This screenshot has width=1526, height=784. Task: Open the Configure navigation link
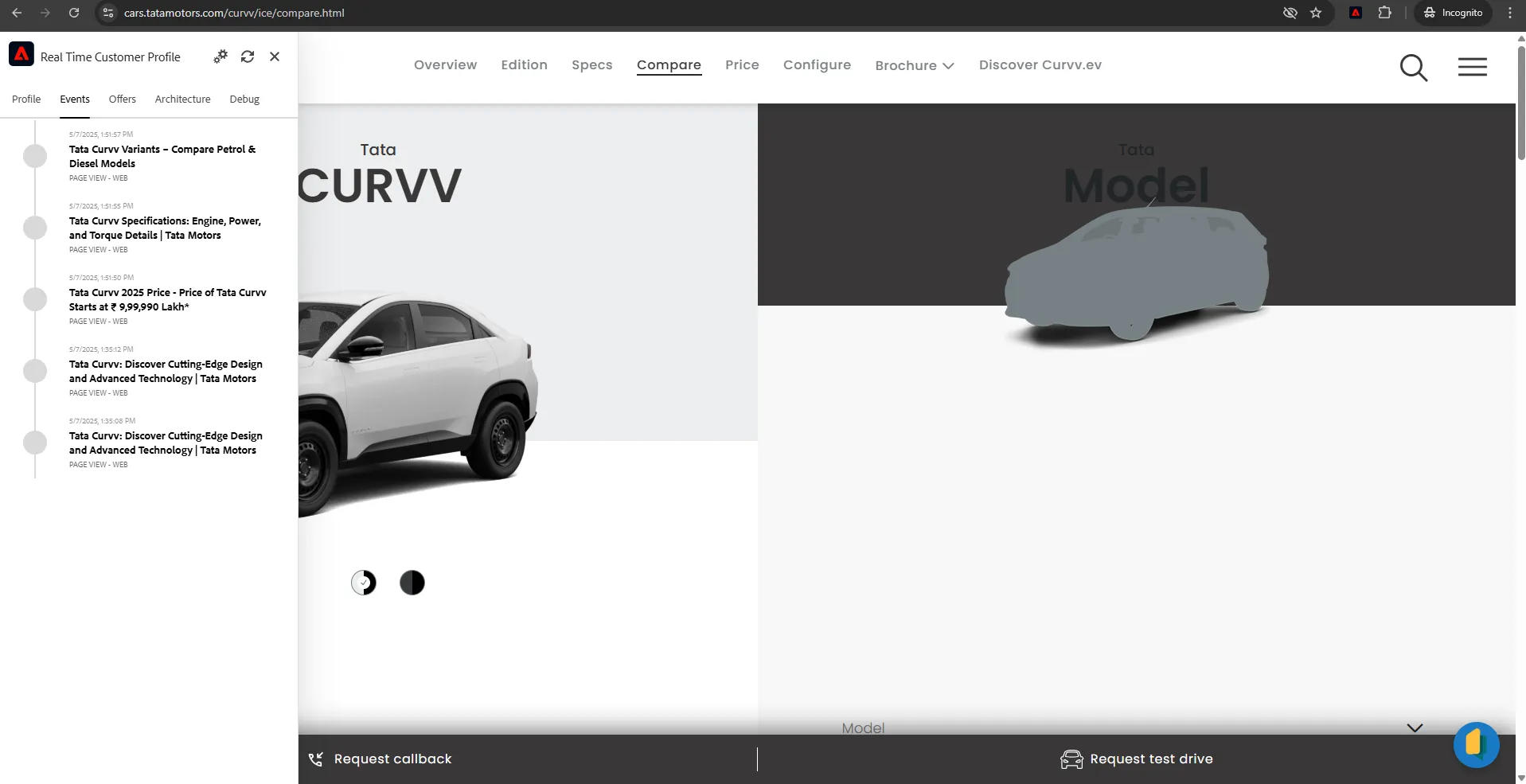817,65
